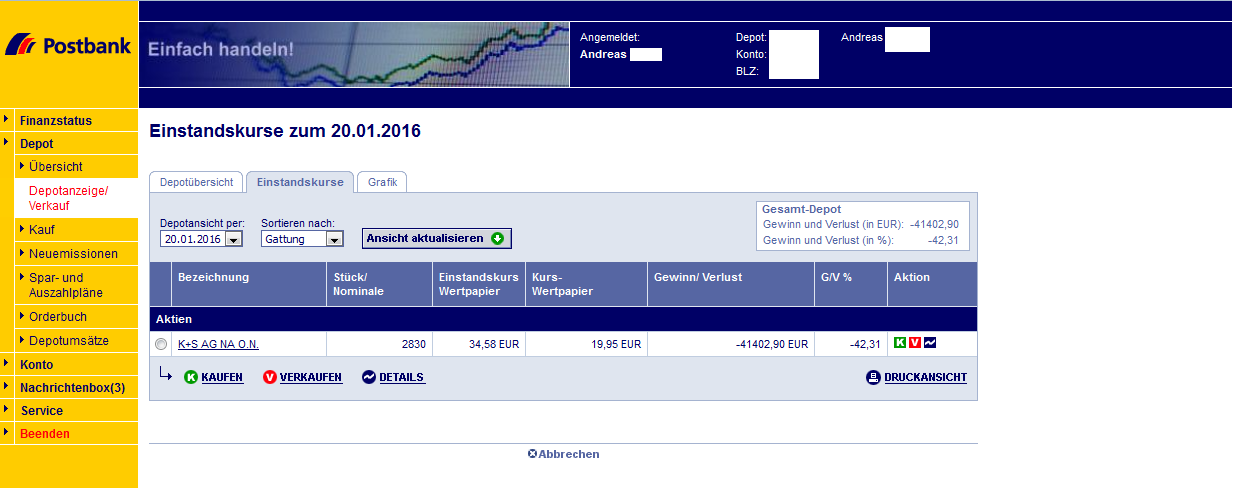Click the green circle icon beside KAUFEN
The width and height of the screenshot is (1235, 499).
click(x=191, y=377)
